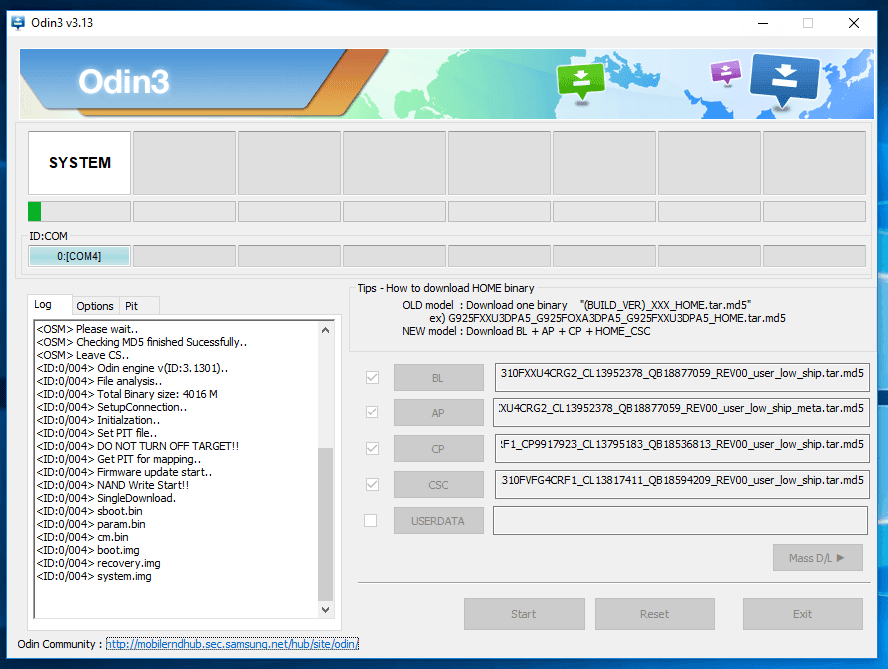Click the 'Odin engine v(ID:3.1301)..' log line
The image size is (888, 669).
pyautogui.click(x=133, y=368)
